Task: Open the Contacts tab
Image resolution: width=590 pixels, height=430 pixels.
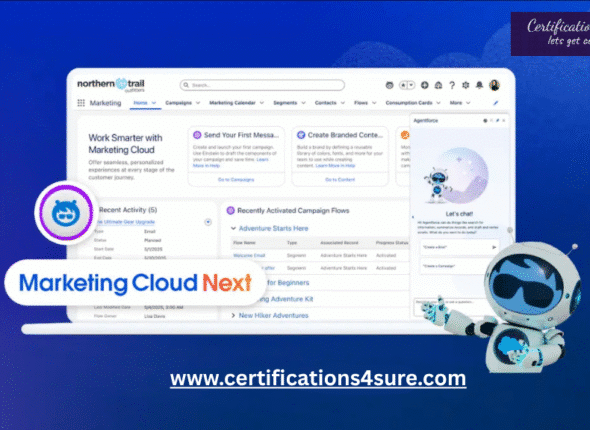Action: pos(325,103)
